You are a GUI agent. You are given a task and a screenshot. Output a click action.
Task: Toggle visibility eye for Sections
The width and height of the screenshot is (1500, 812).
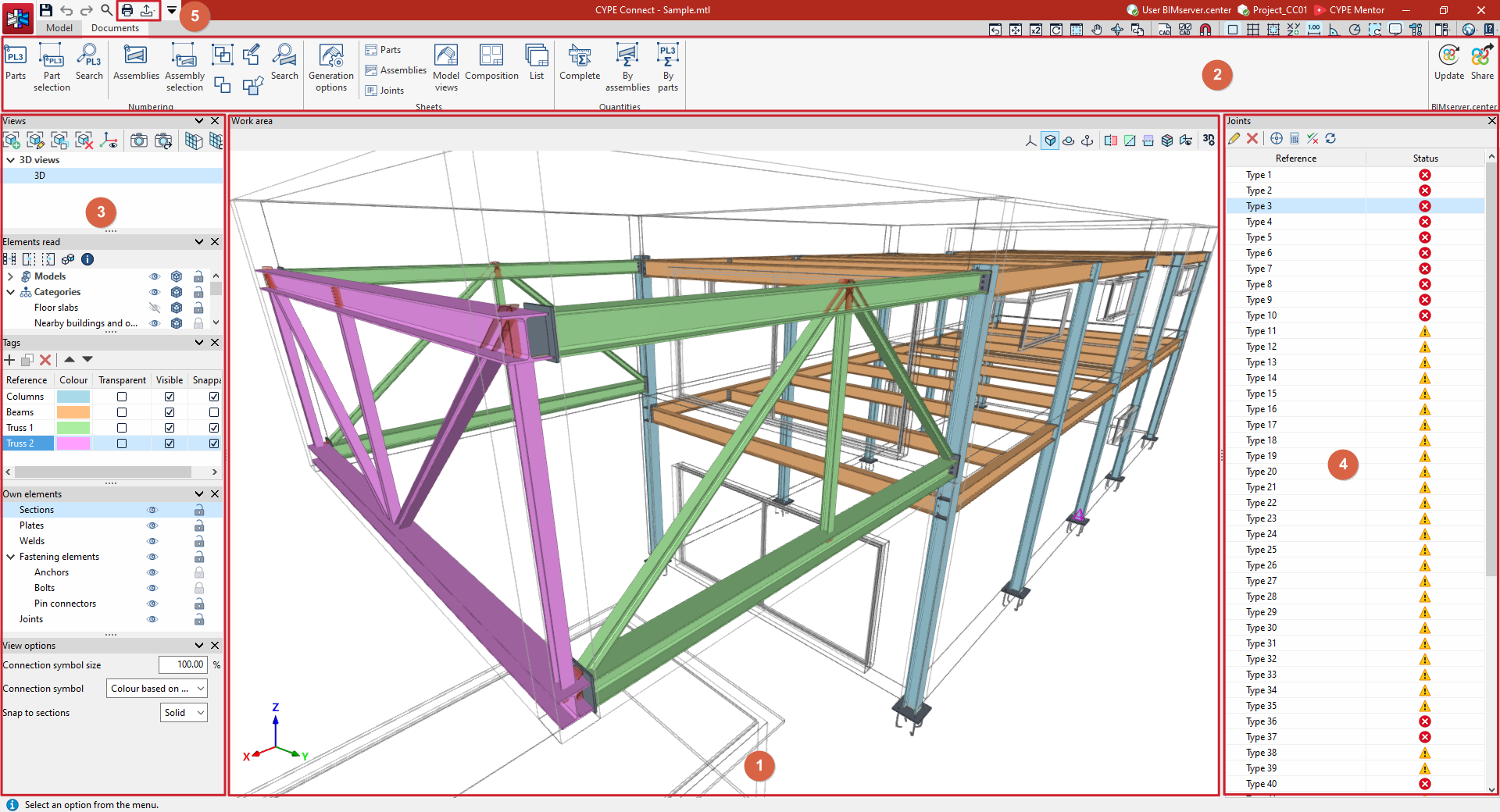pos(152,510)
